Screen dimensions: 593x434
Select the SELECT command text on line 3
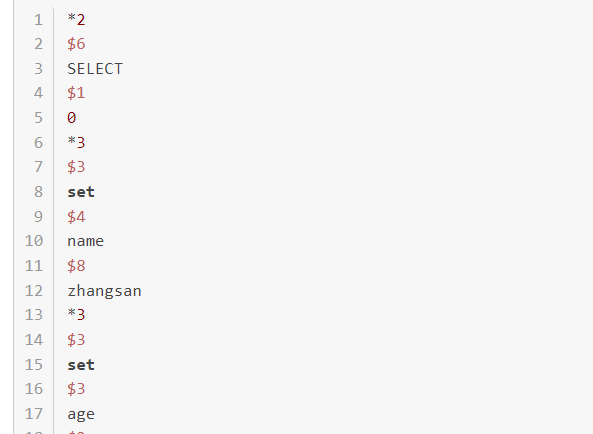(x=95, y=69)
